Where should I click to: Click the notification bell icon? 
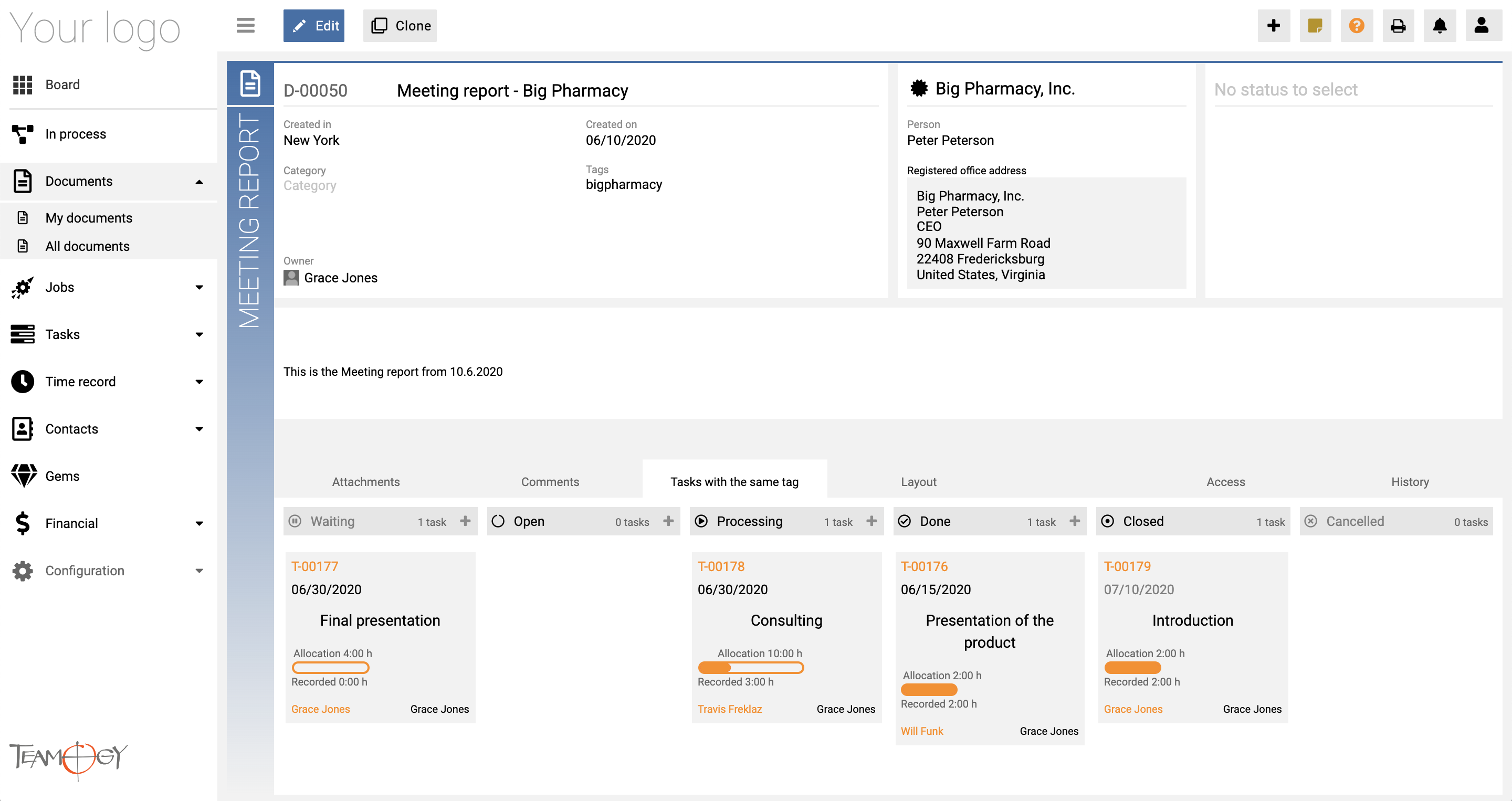tap(1440, 25)
